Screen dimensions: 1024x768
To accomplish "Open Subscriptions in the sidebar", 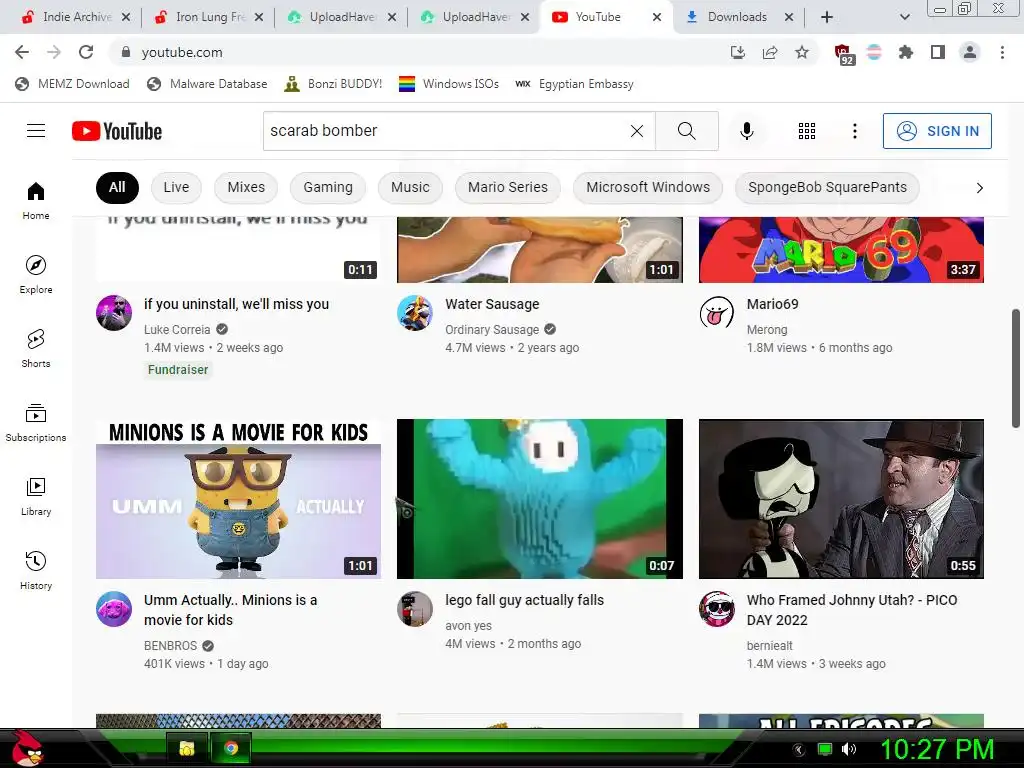I will point(36,423).
